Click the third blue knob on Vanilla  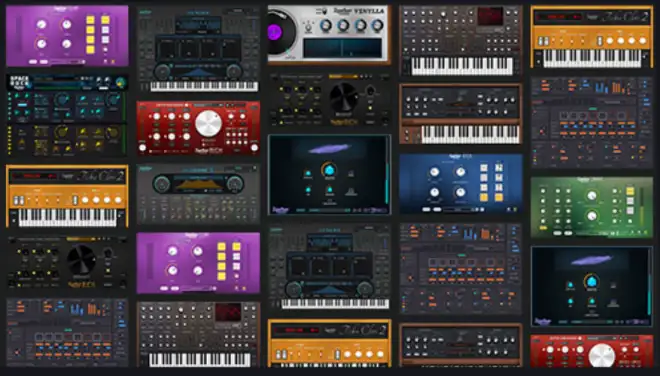pos(360,26)
